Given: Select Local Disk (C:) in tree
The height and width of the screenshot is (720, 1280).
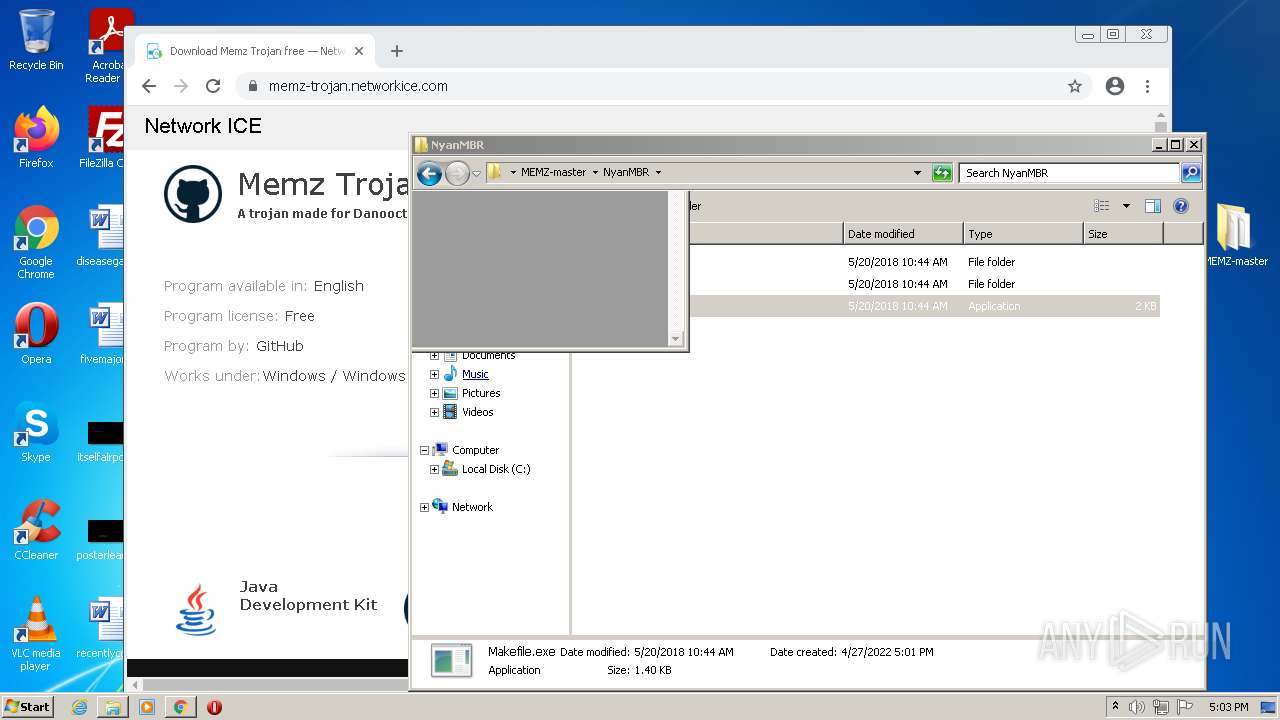Looking at the screenshot, I should pyautogui.click(x=496, y=469).
